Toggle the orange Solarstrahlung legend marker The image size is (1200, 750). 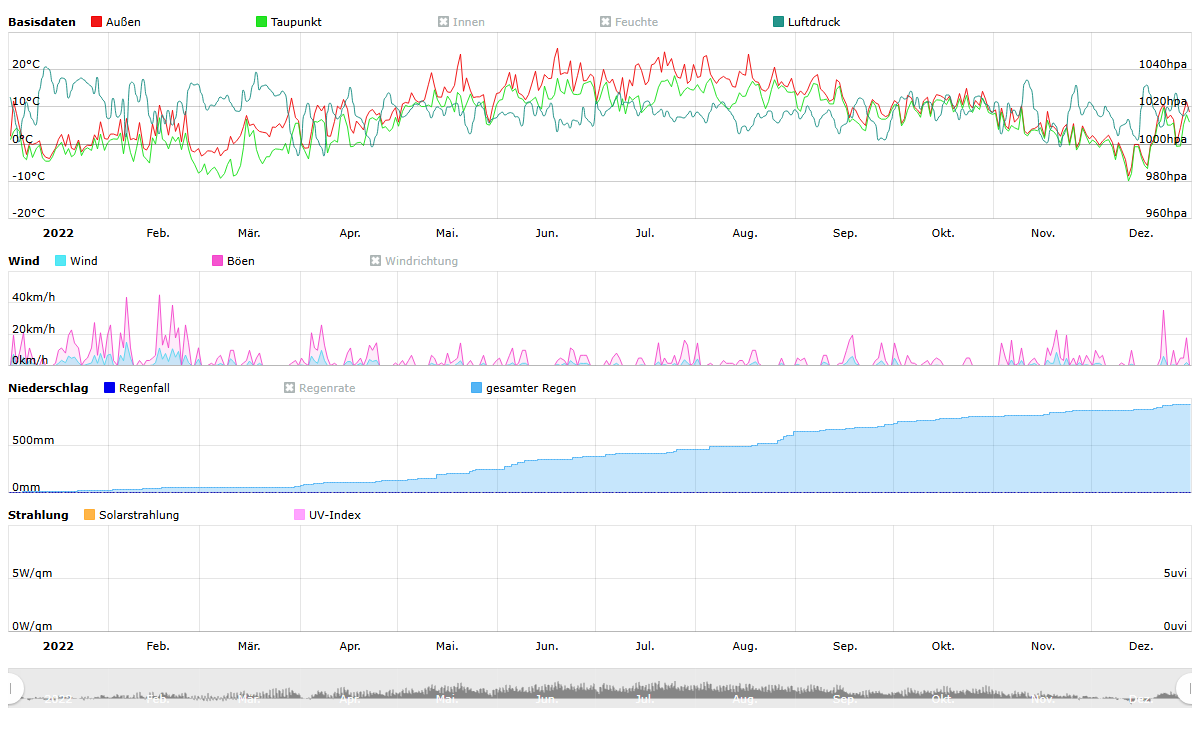point(90,515)
